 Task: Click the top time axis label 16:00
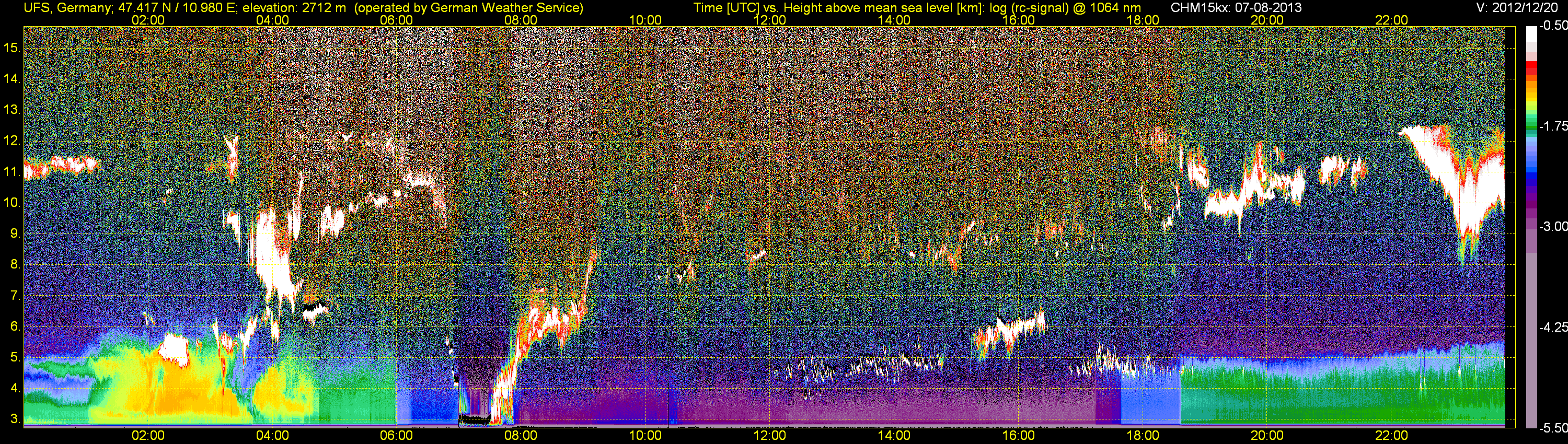1018,20
